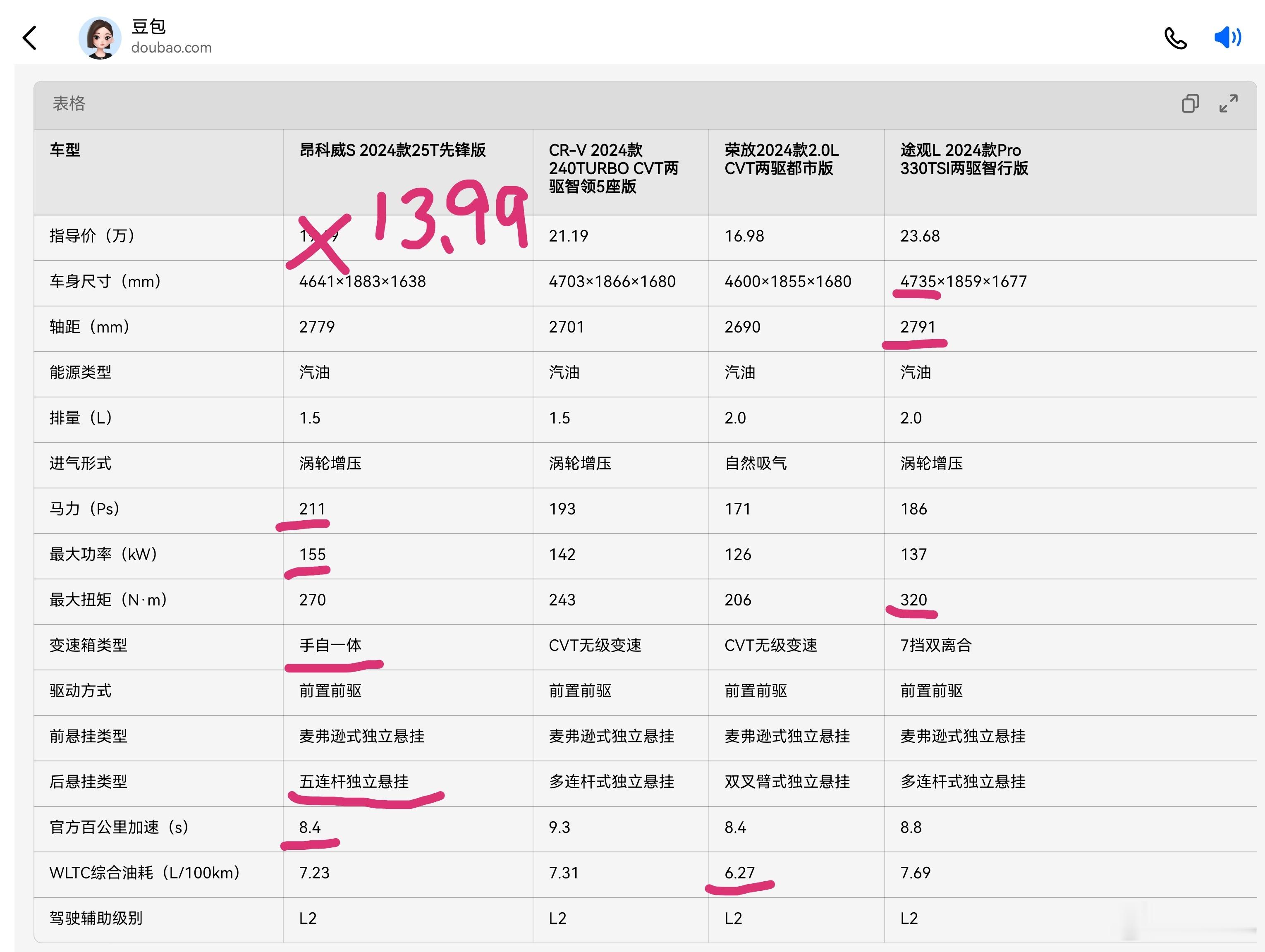Click acceleration value 8.8
The width and height of the screenshot is (1265, 952).
click(911, 828)
